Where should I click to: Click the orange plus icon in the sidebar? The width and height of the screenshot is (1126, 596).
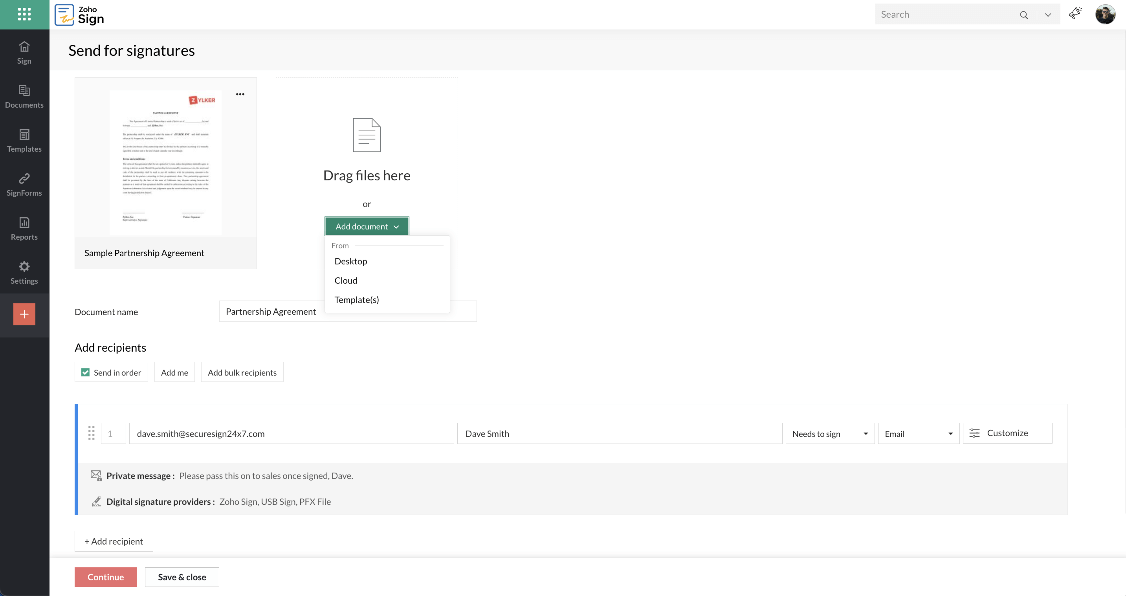23,314
